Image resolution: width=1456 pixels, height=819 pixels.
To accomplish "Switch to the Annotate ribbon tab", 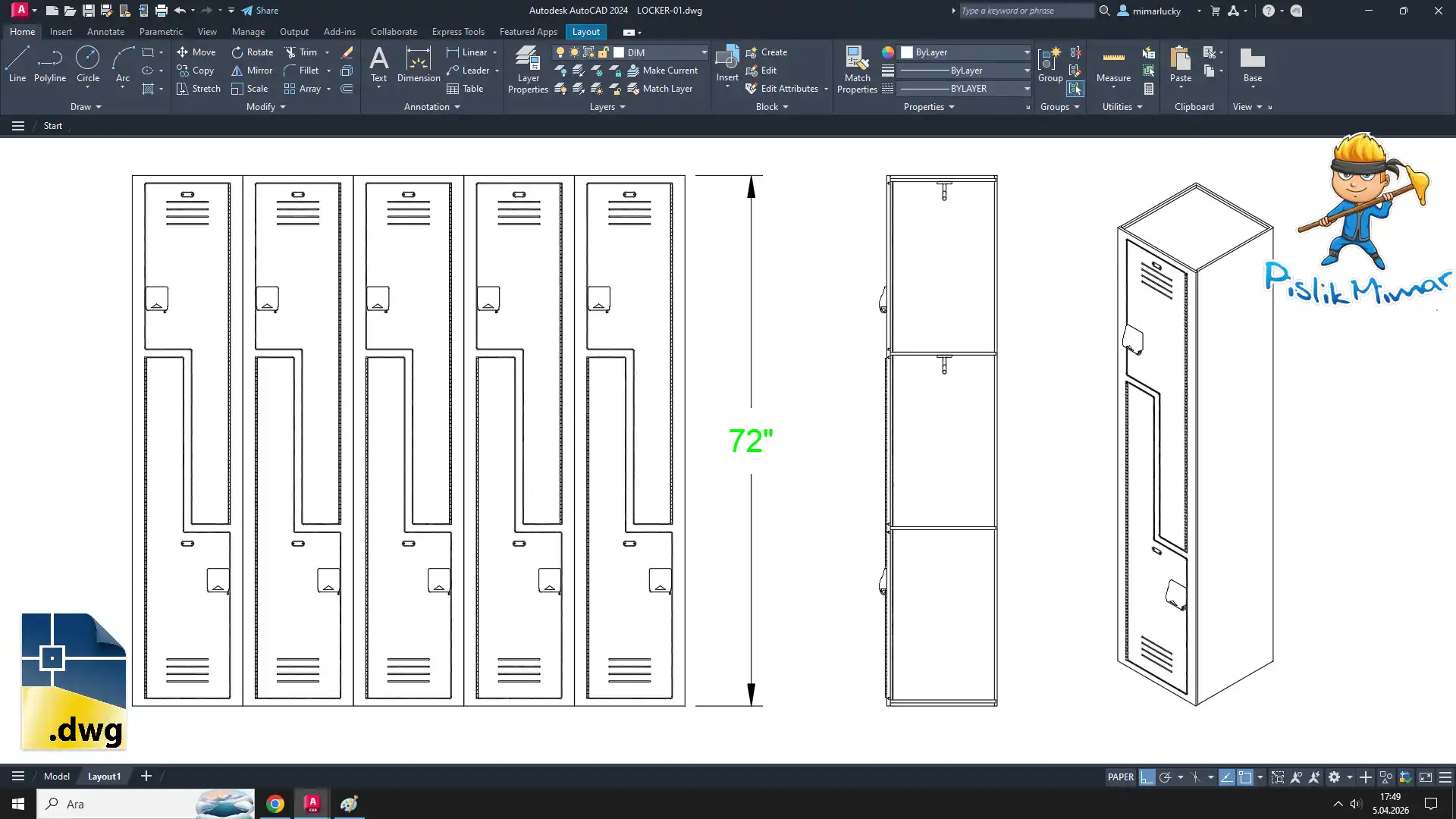I will coord(105,32).
